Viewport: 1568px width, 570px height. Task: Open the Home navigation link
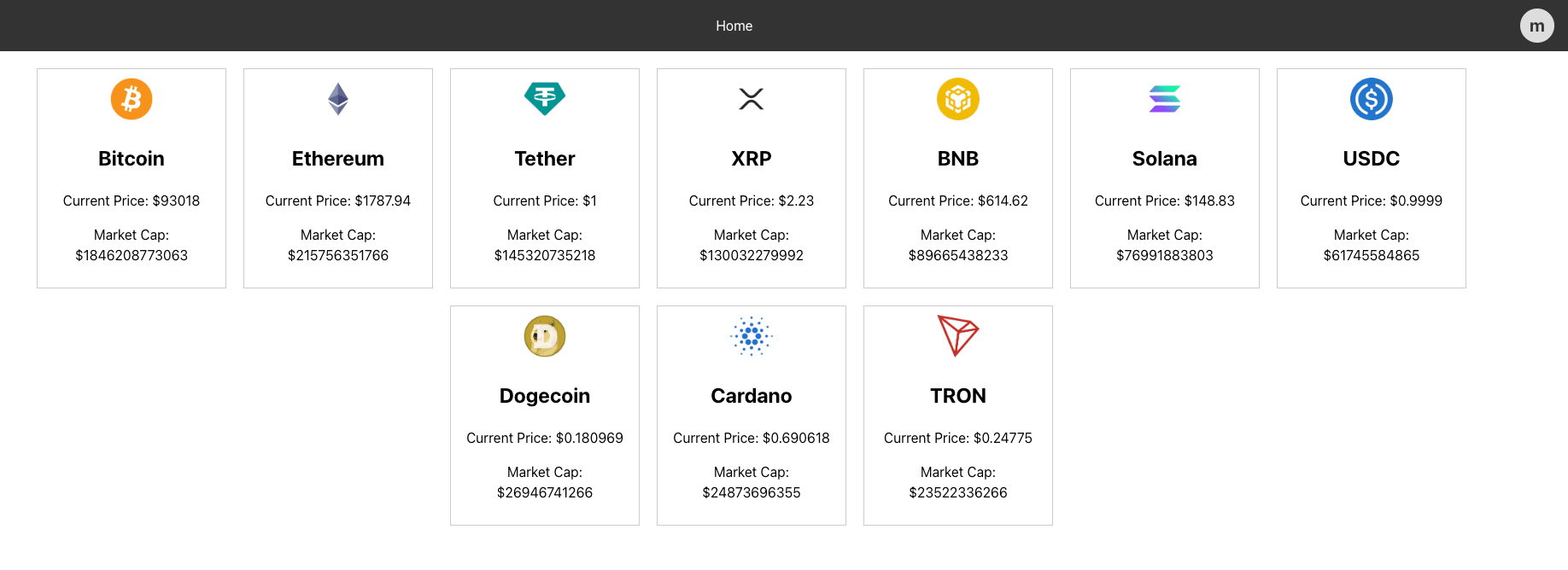[x=734, y=26]
